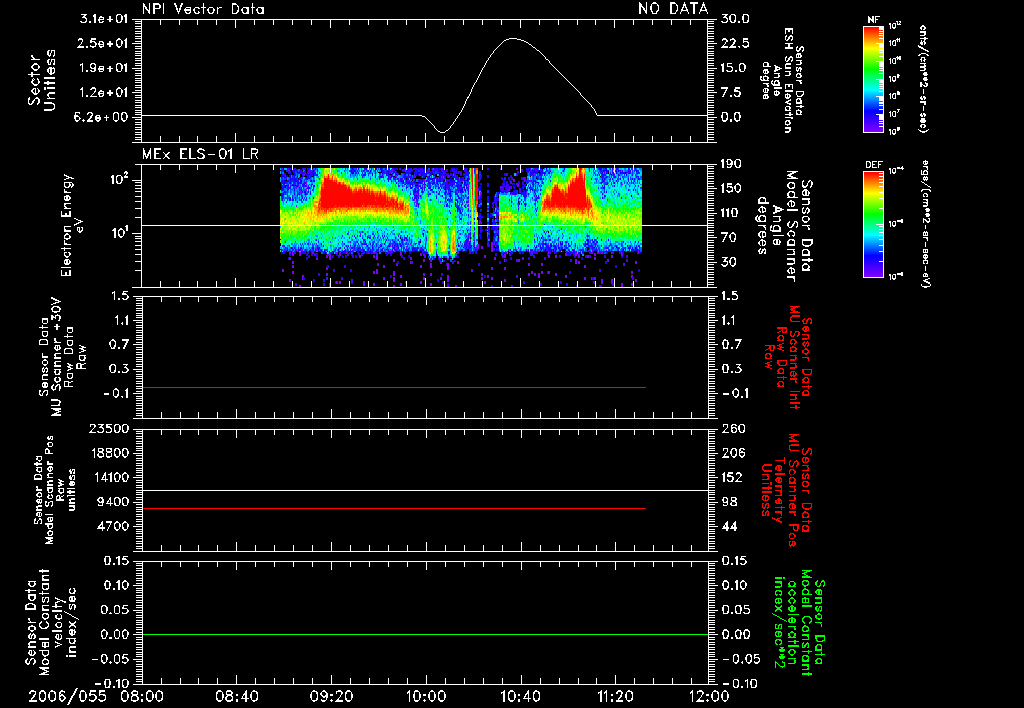The height and width of the screenshot is (708, 1024).
Task: Click the "12:00" time tick label
Action: pos(709,697)
